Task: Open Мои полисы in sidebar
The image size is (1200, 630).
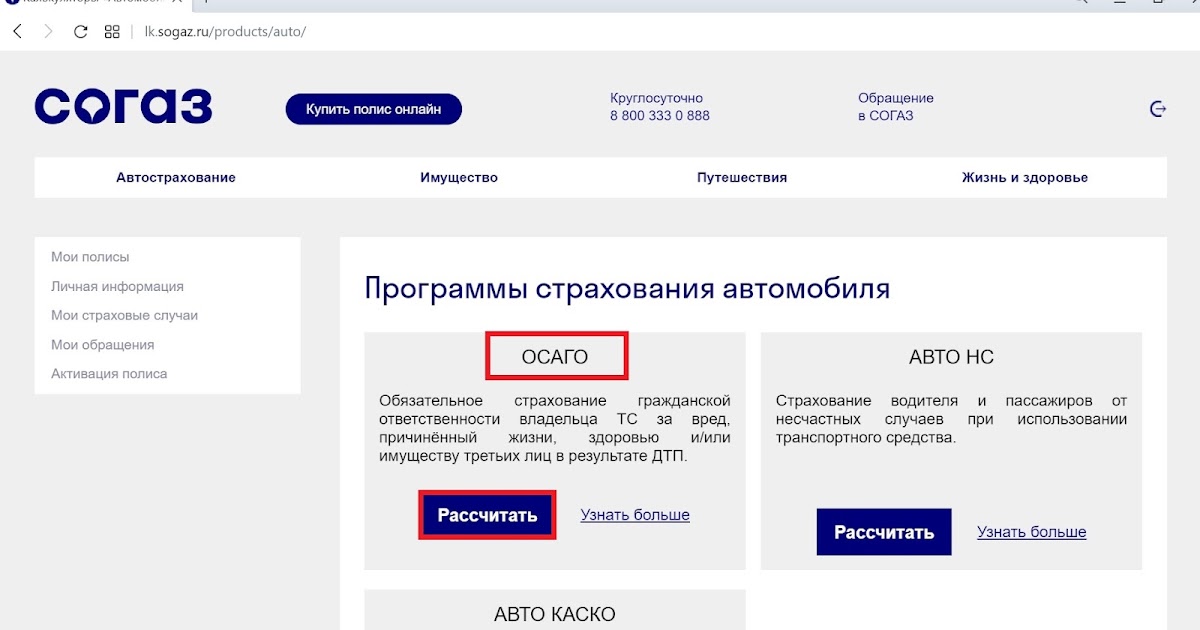Action: (x=90, y=257)
